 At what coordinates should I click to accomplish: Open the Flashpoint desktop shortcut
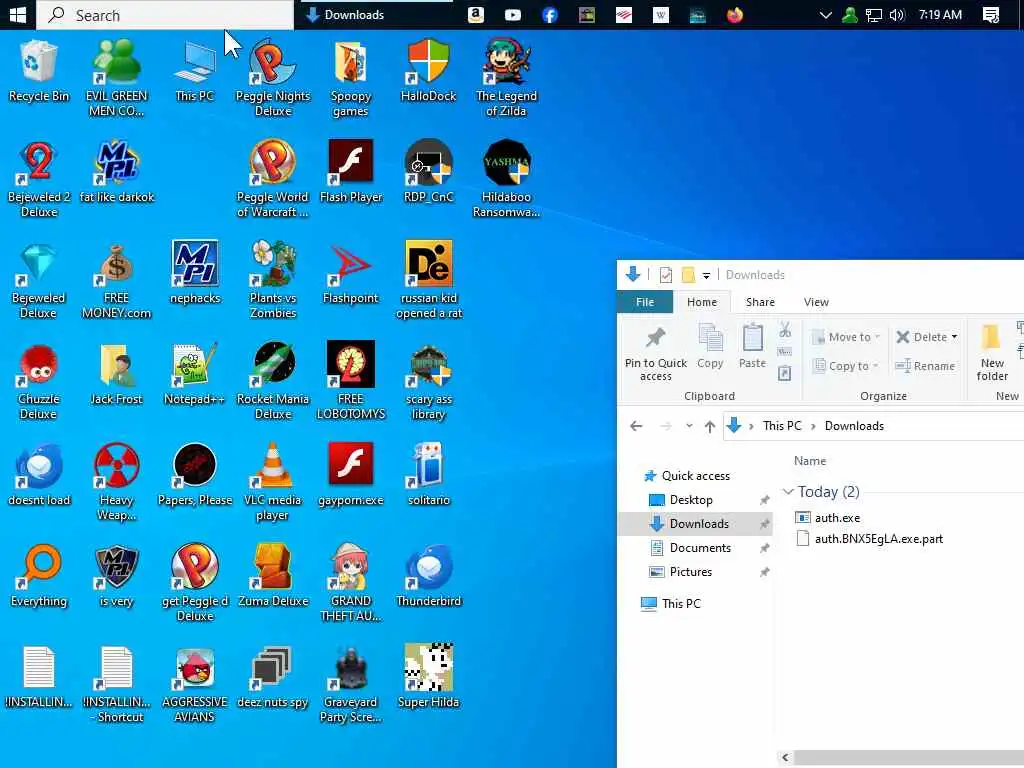(351, 273)
